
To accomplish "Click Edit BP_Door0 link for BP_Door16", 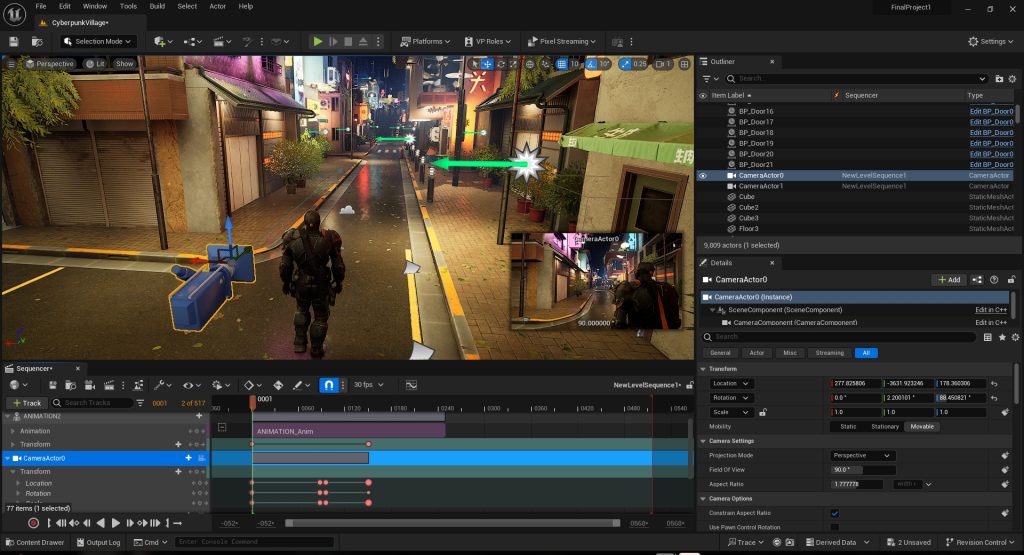I will pyautogui.click(x=991, y=112).
